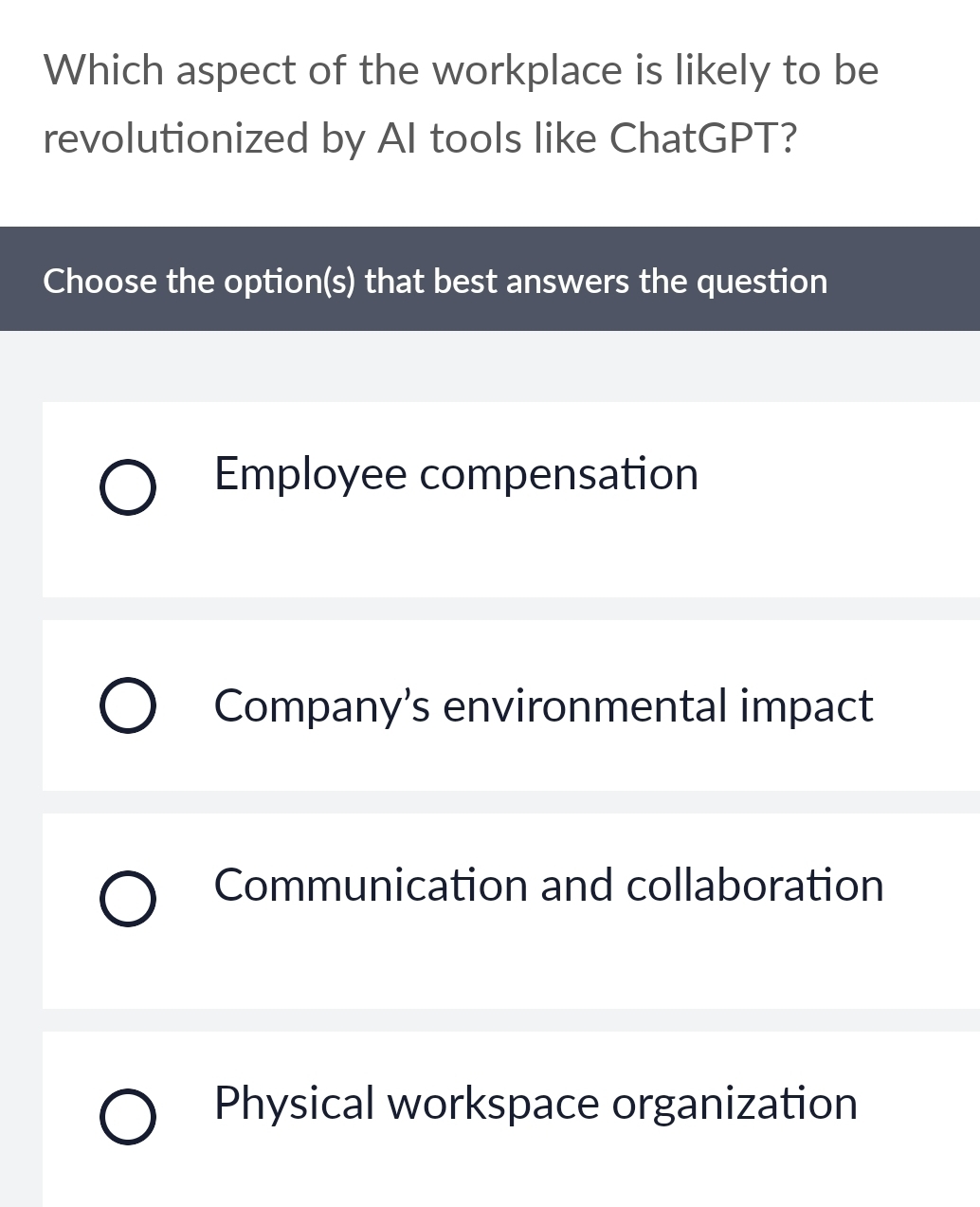Select the Employee compensation radio button
980x1207 pixels.
click(127, 488)
